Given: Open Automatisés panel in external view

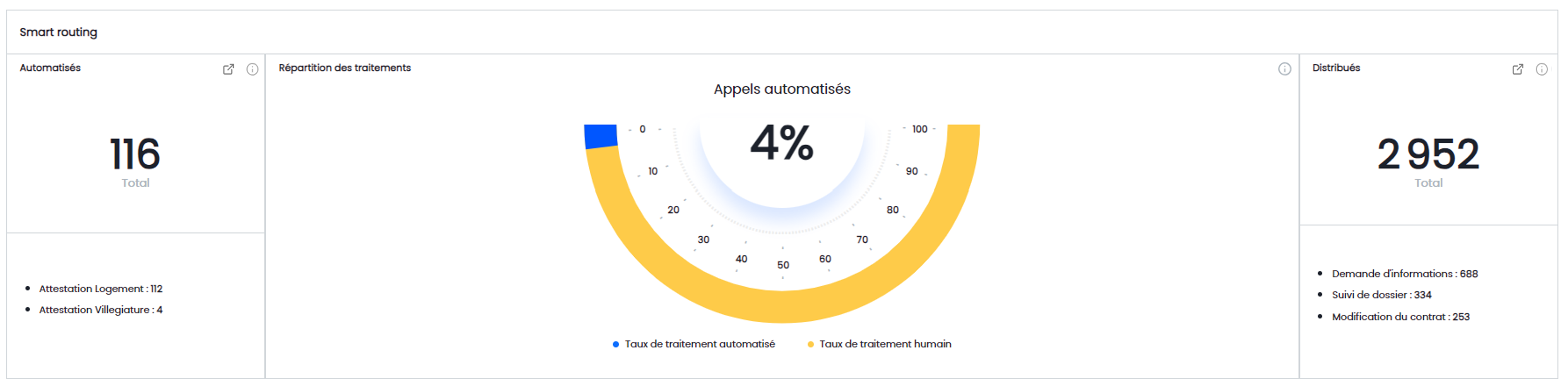Looking at the screenshot, I should pyautogui.click(x=228, y=69).
